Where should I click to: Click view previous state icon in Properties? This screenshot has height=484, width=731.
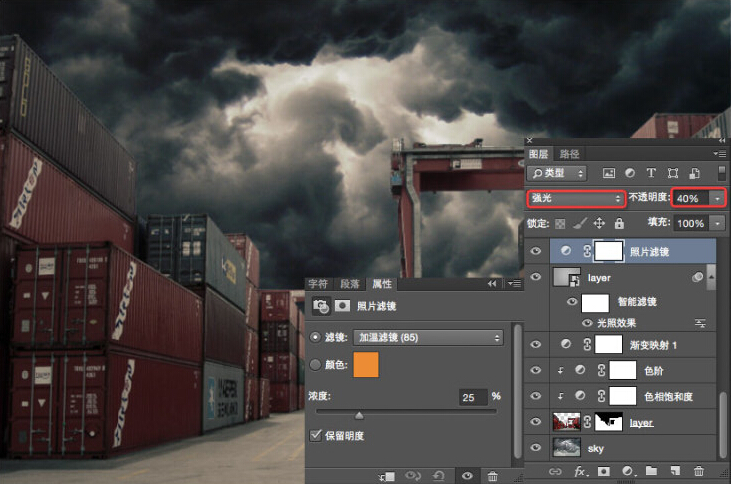[x=413, y=476]
